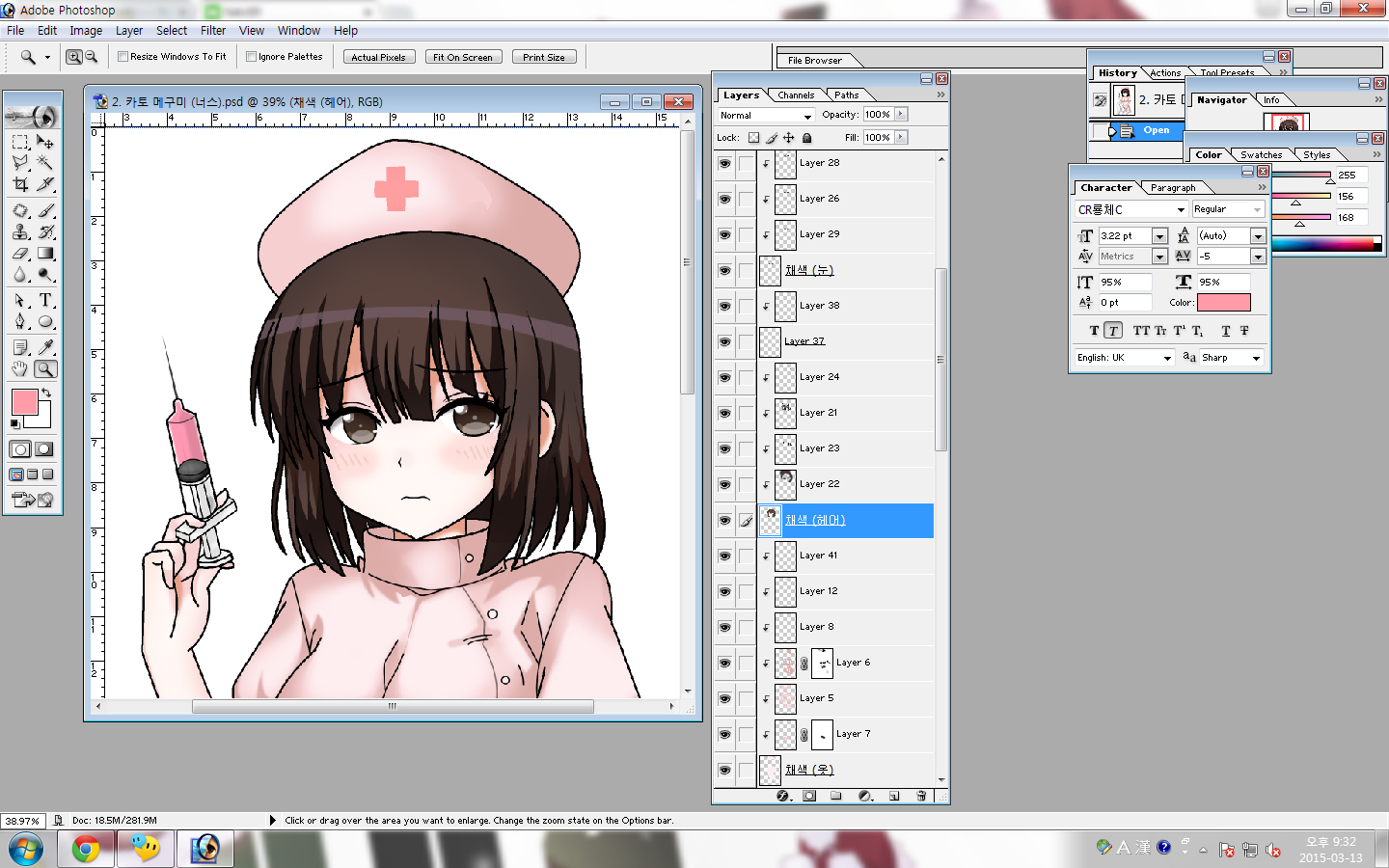Pick the Eraser tool
Screen dimensions: 1389x868
(x=20, y=254)
